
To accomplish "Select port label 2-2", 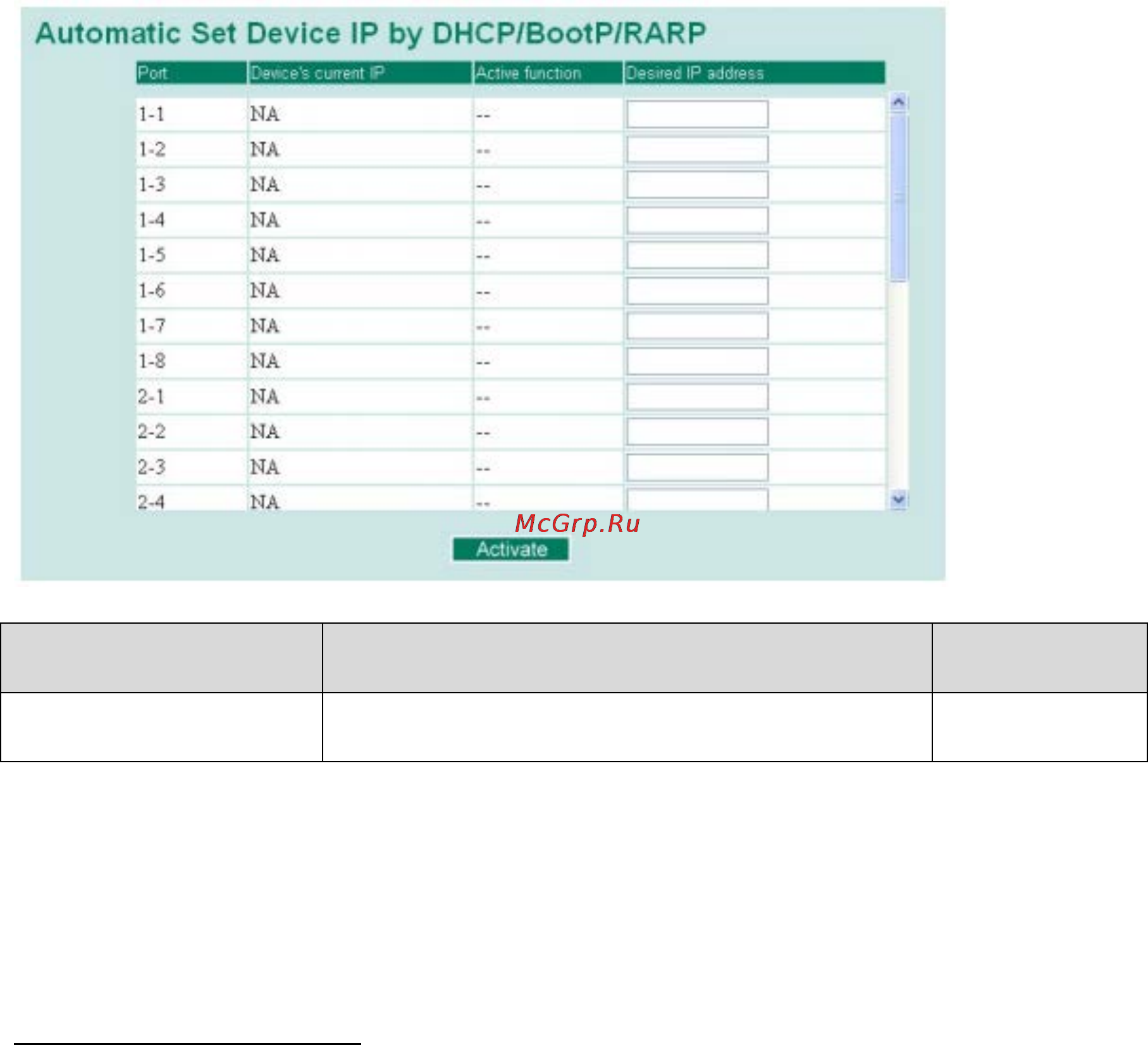I will [152, 432].
